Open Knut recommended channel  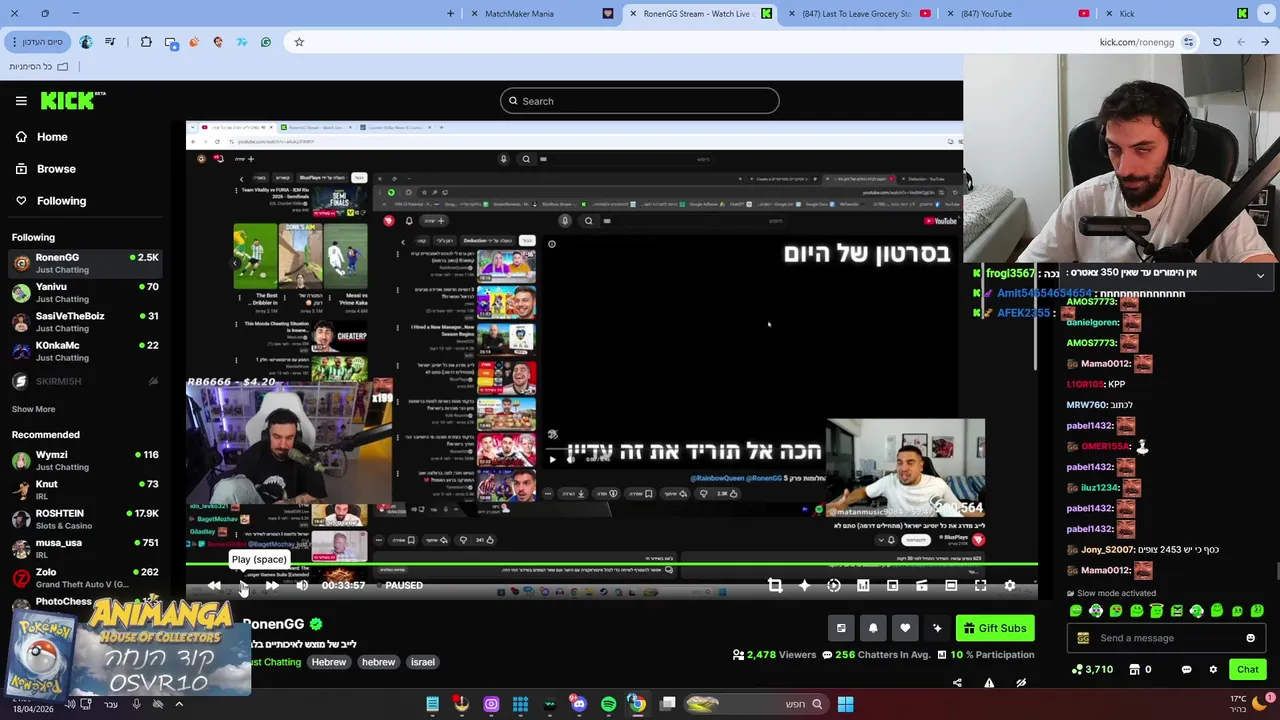[x=85, y=490]
